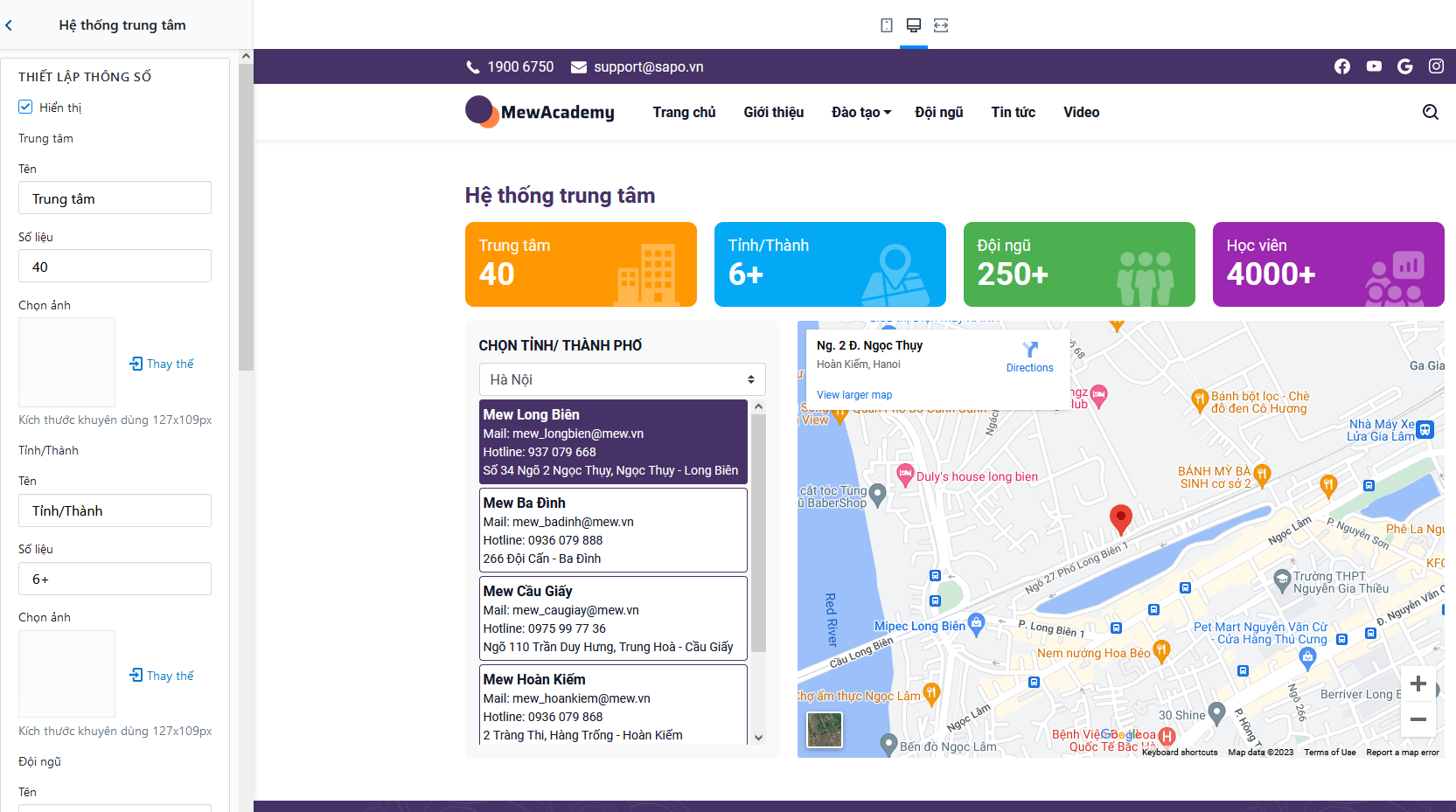Select the Mew Long Biên center card

tap(613, 441)
